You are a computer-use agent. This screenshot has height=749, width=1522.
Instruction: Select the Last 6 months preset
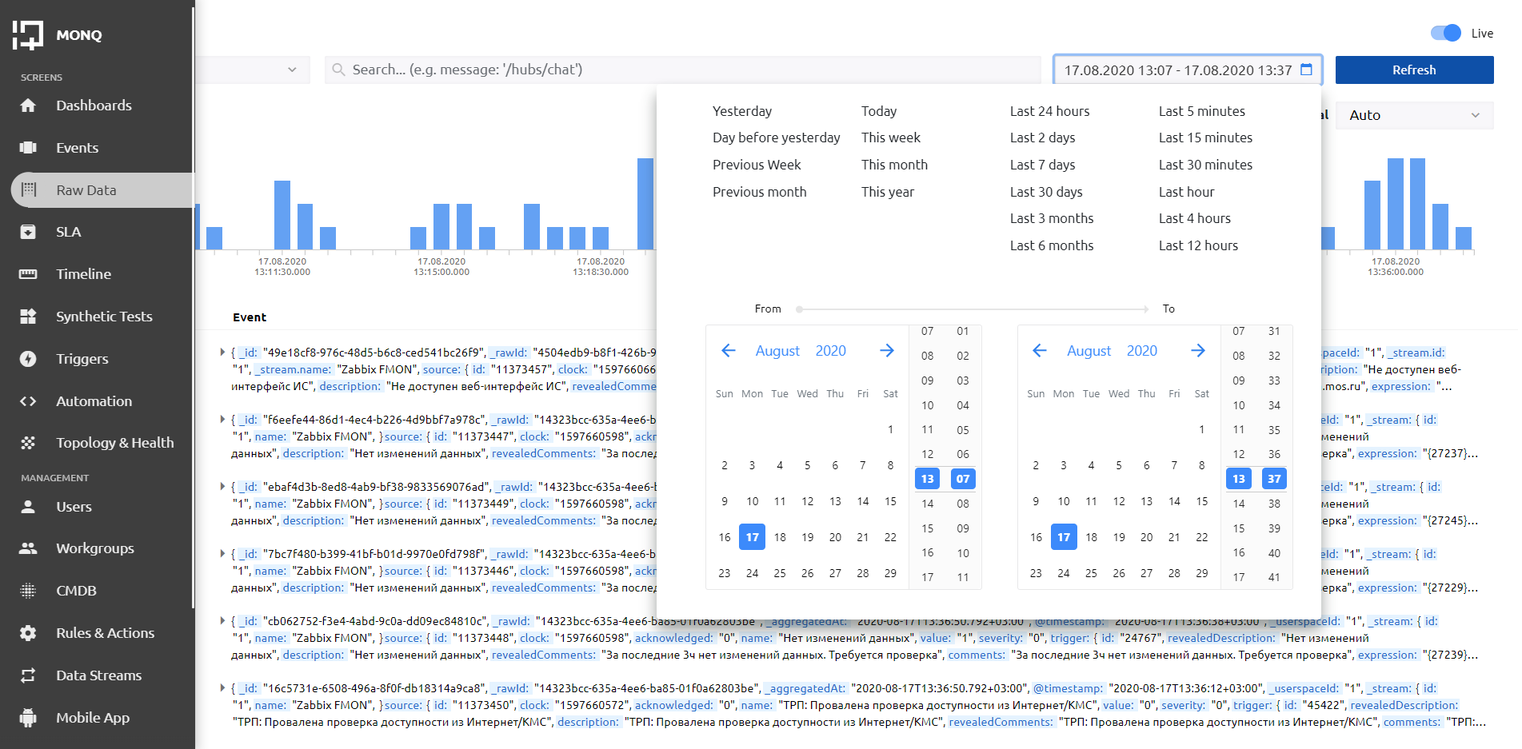[1052, 246]
